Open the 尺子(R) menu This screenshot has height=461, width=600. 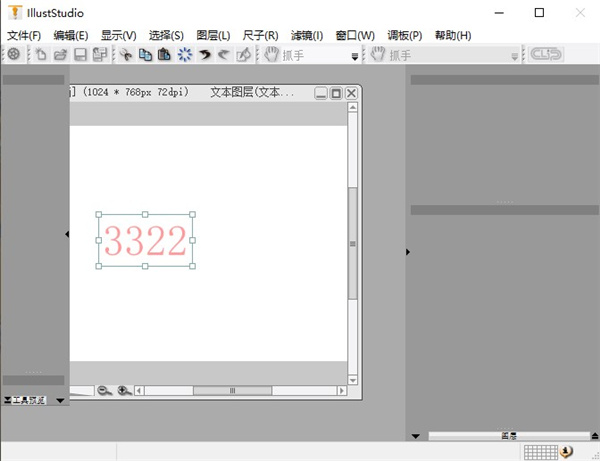260,36
